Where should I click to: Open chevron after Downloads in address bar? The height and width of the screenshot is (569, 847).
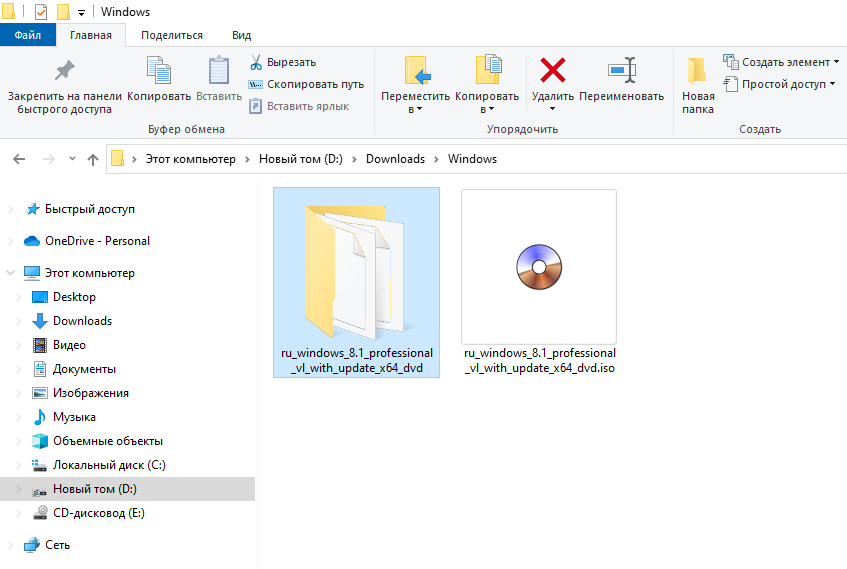point(436,159)
